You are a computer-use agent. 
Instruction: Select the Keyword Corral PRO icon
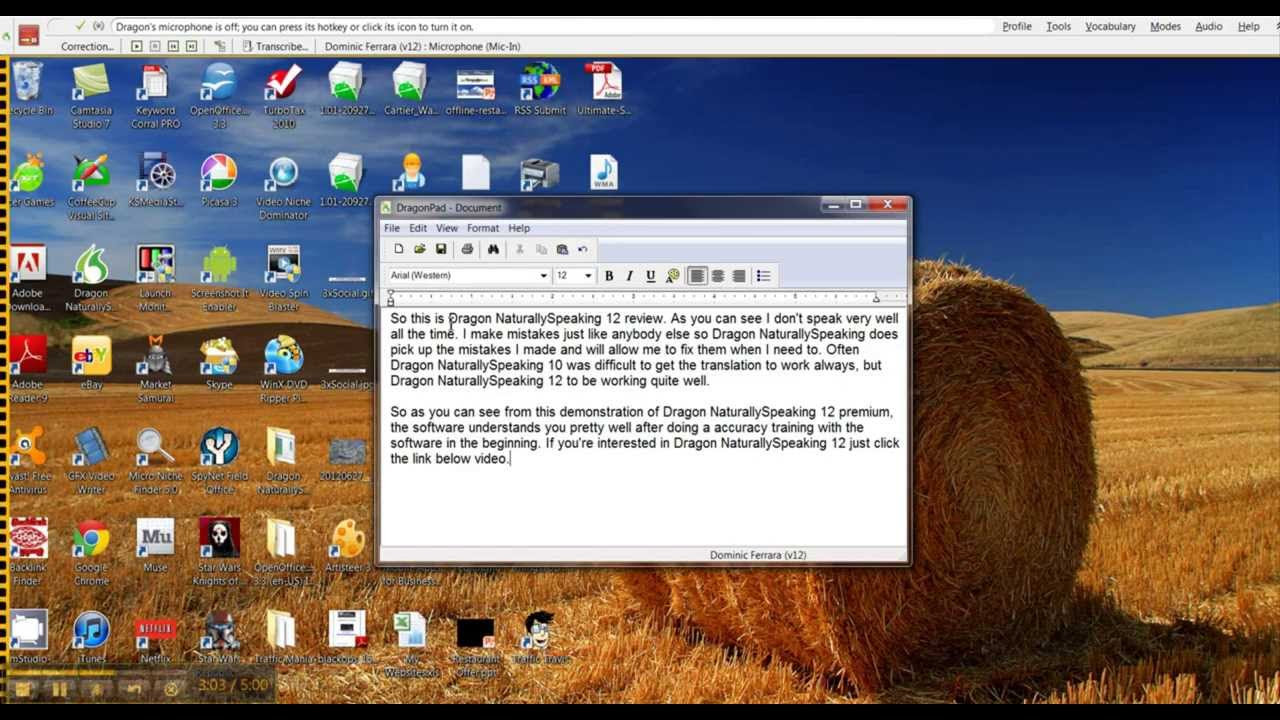tap(155, 97)
